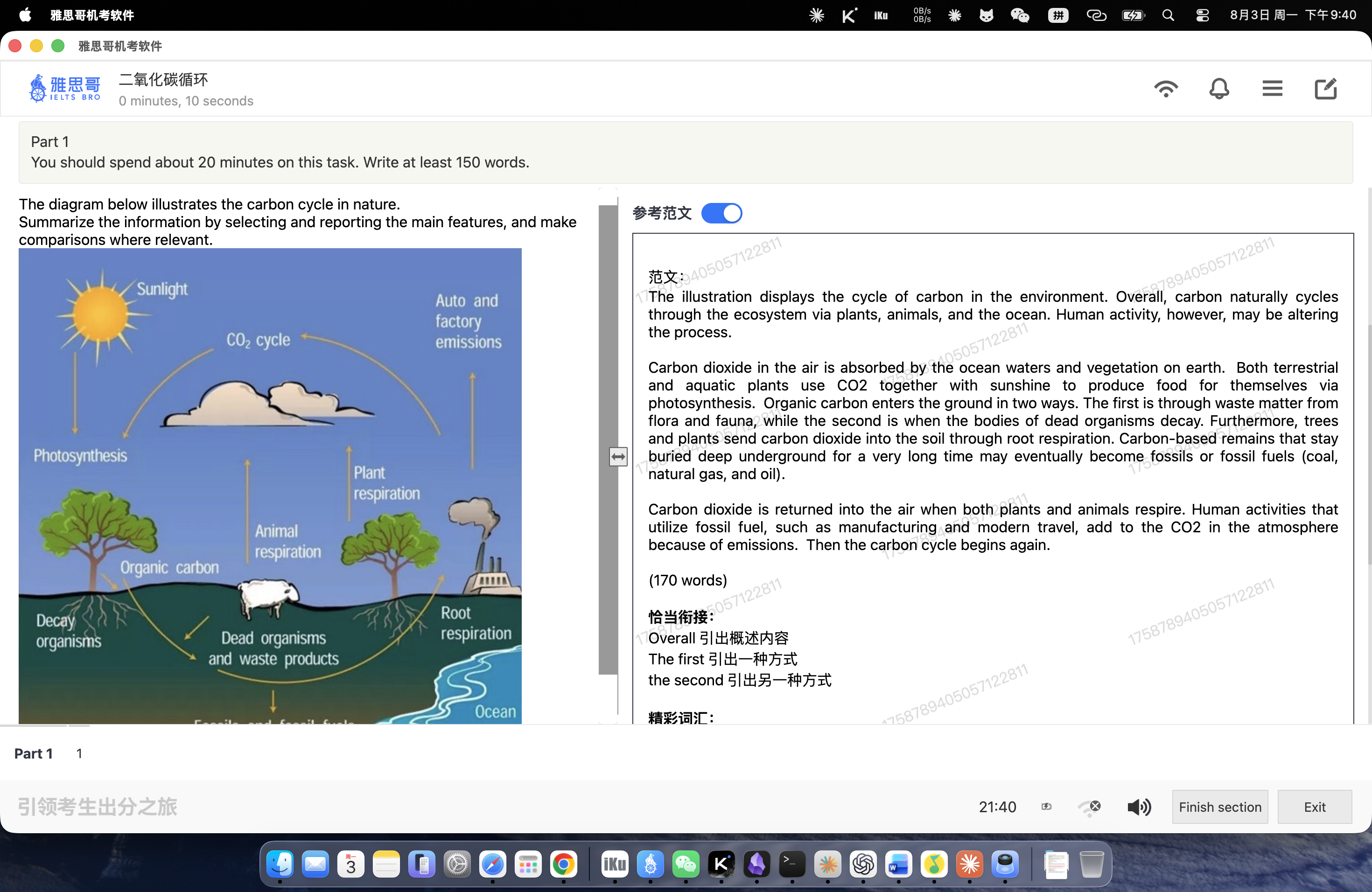1372x892 pixels.
Task: Open Terminal from the dock
Action: pyautogui.click(x=792, y=864)
